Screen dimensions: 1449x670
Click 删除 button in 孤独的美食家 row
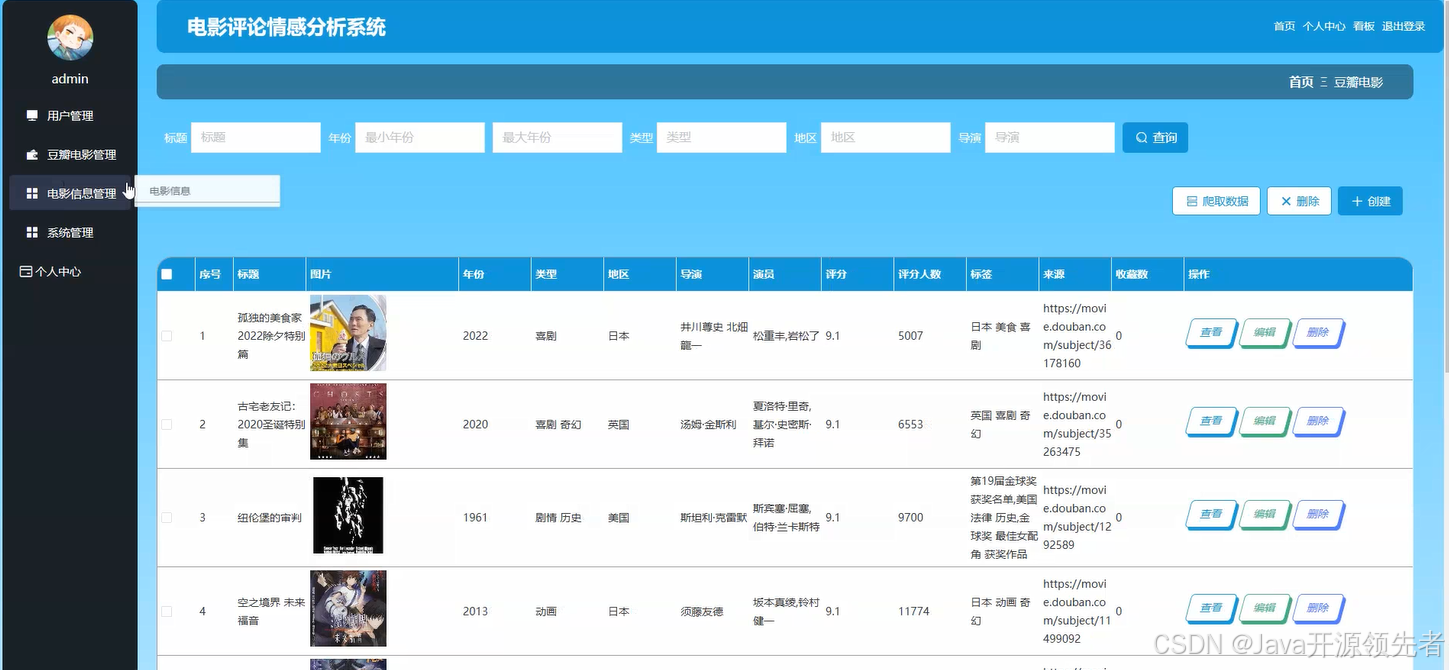click(1318, 333)
